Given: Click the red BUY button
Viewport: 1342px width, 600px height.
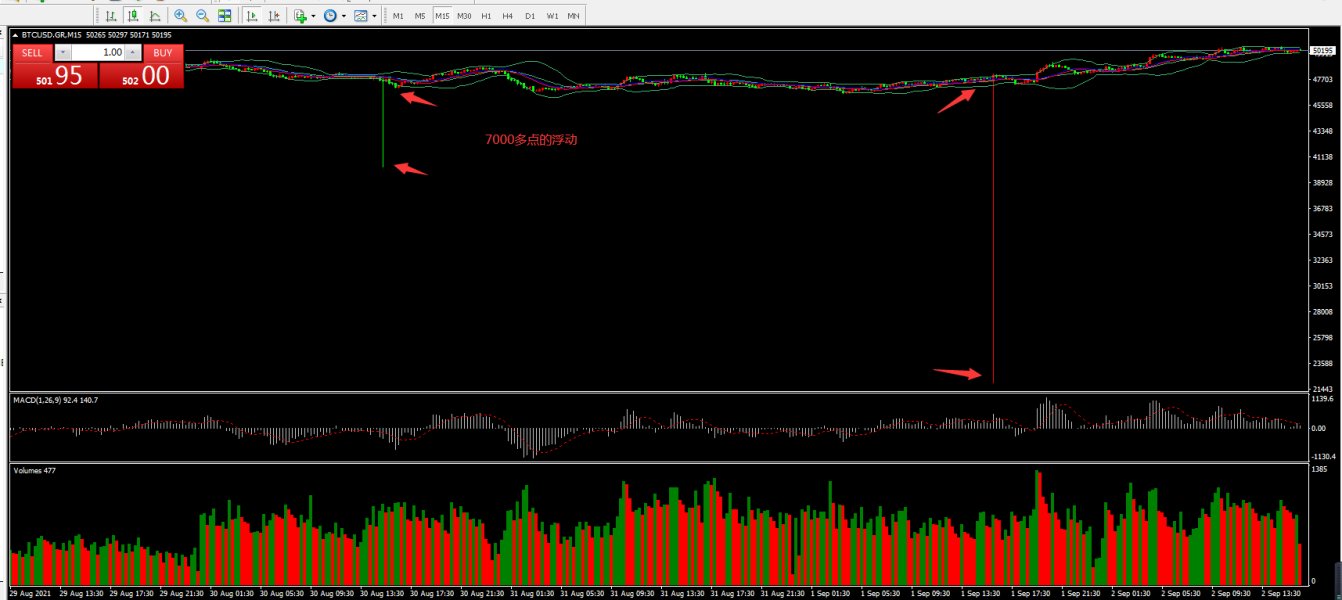Looking at the screenshot, I should click(163, 53).
